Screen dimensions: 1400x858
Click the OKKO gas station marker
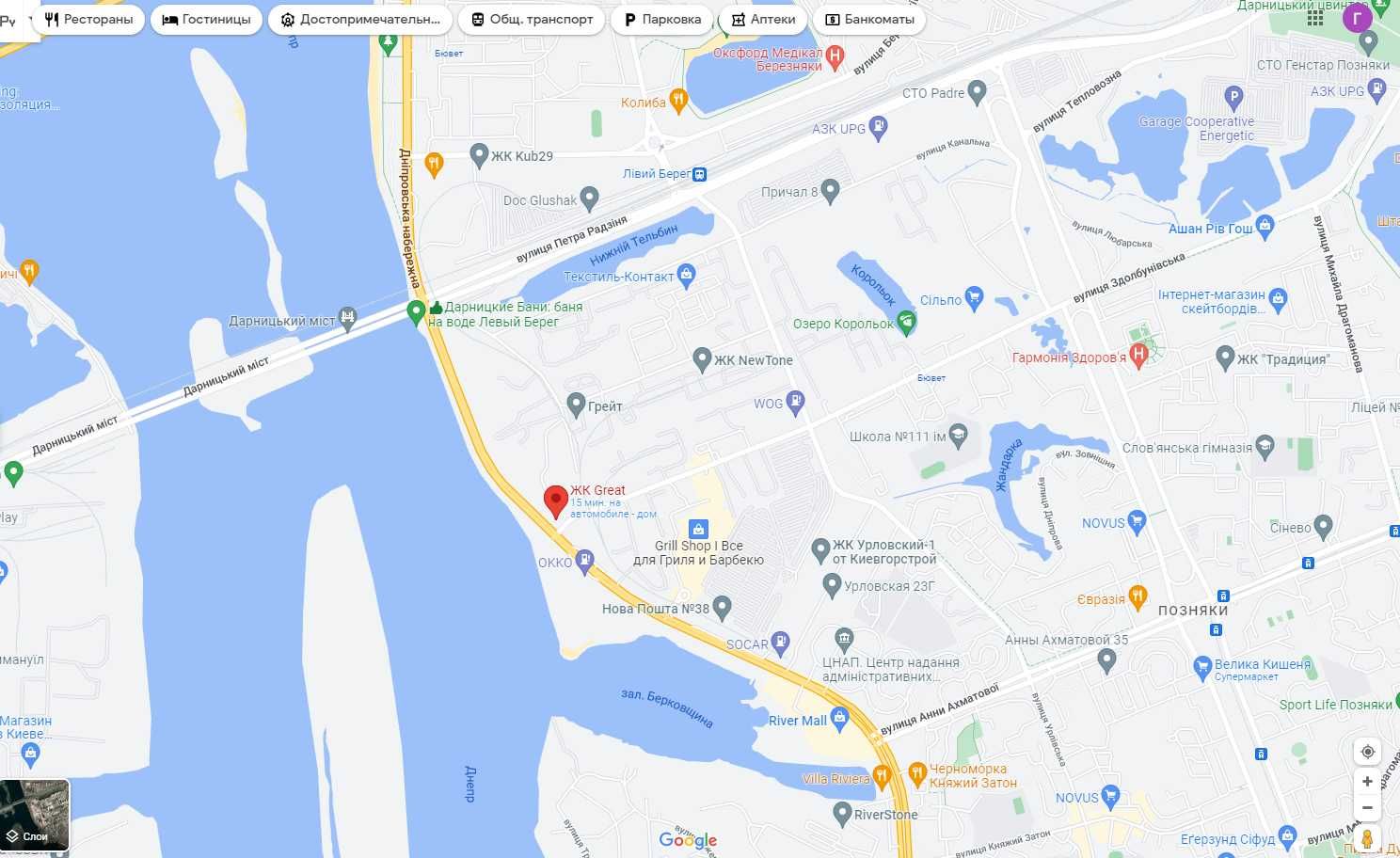tap(584, 562)
